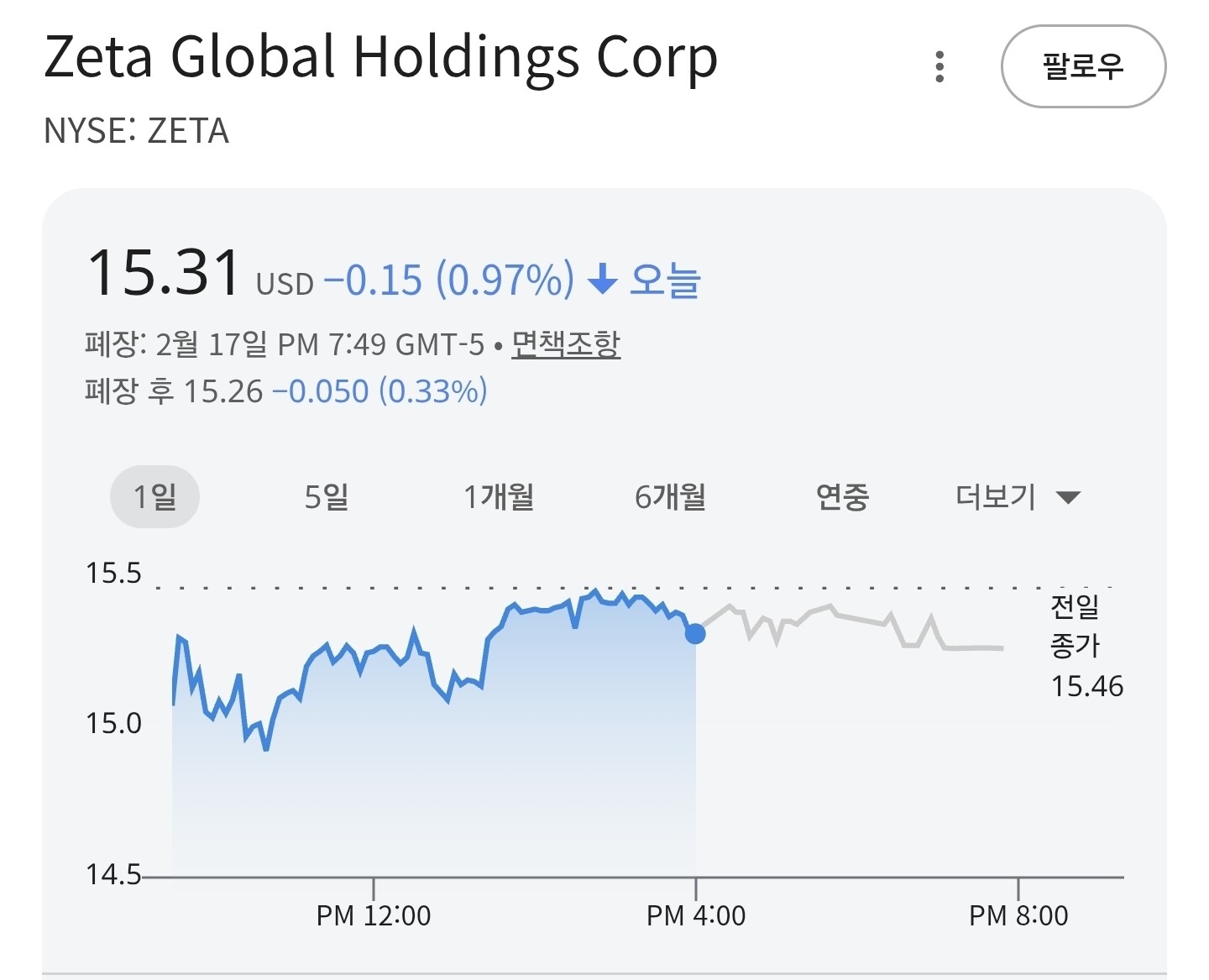This screenshot has width=1209, height=980.
Task: Click the Zeta Global Holdings Corp title
Action: pyautogui.click(x=380, y=57)
